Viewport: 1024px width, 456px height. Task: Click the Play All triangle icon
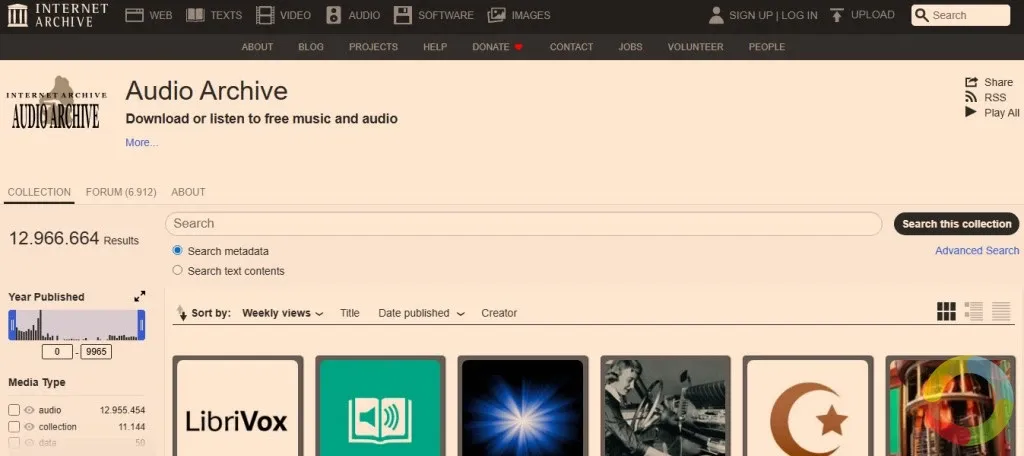971,112
